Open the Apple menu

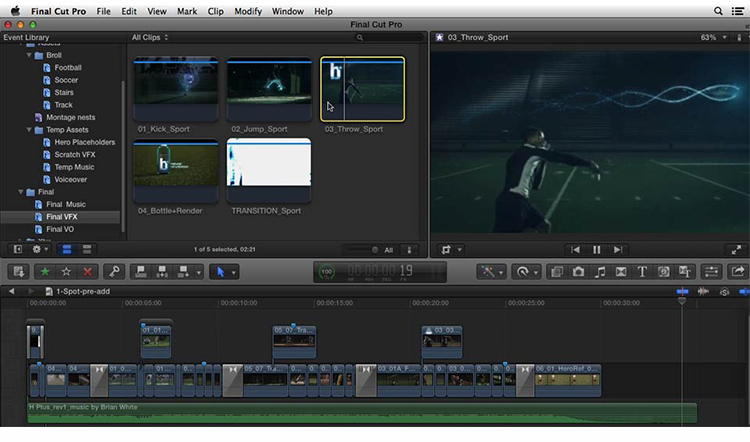point(15,11)
